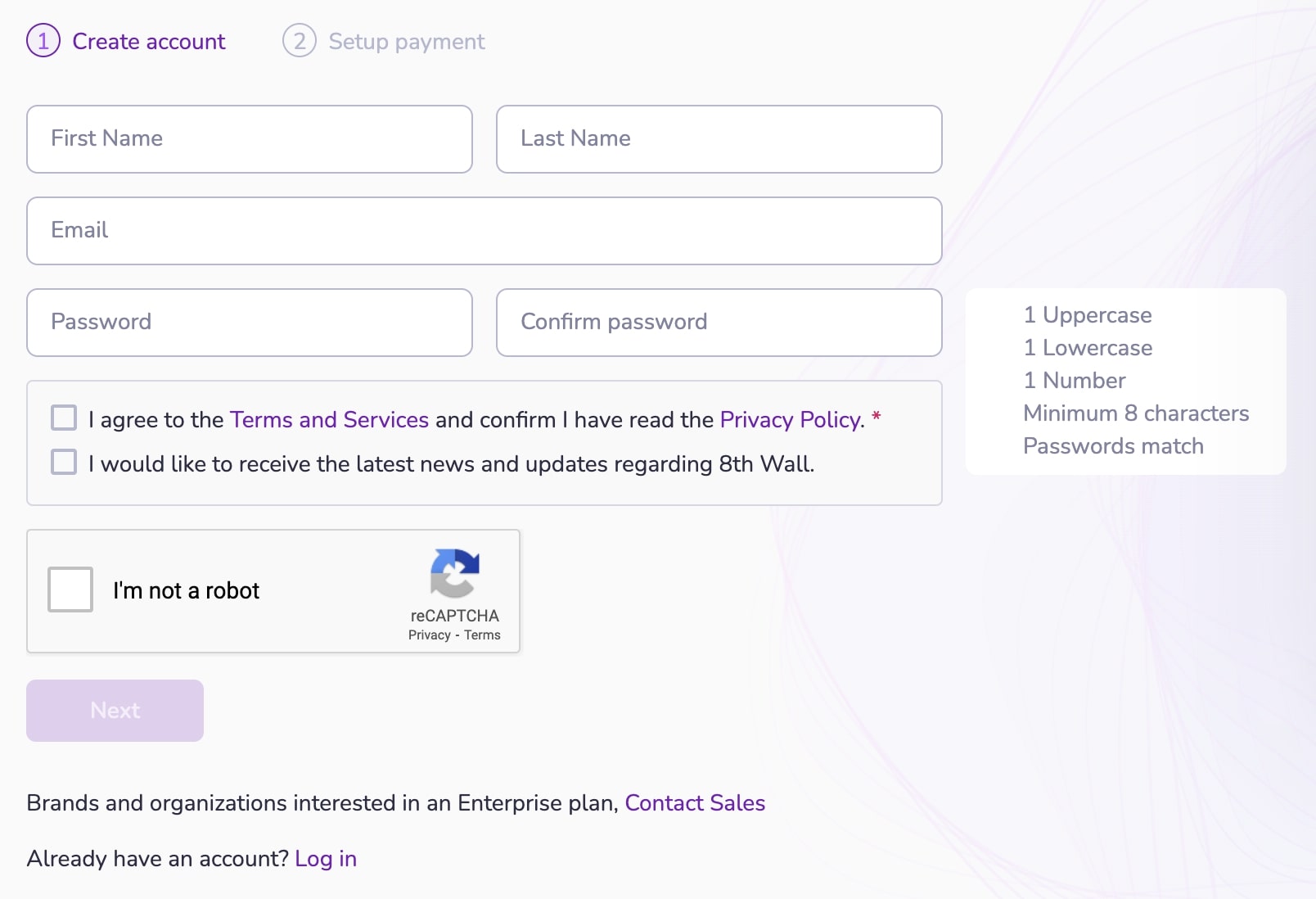Click the reCAPTCHA logo icon
The height and width of the screenshot is (899, 1316).
click(455, 573)
